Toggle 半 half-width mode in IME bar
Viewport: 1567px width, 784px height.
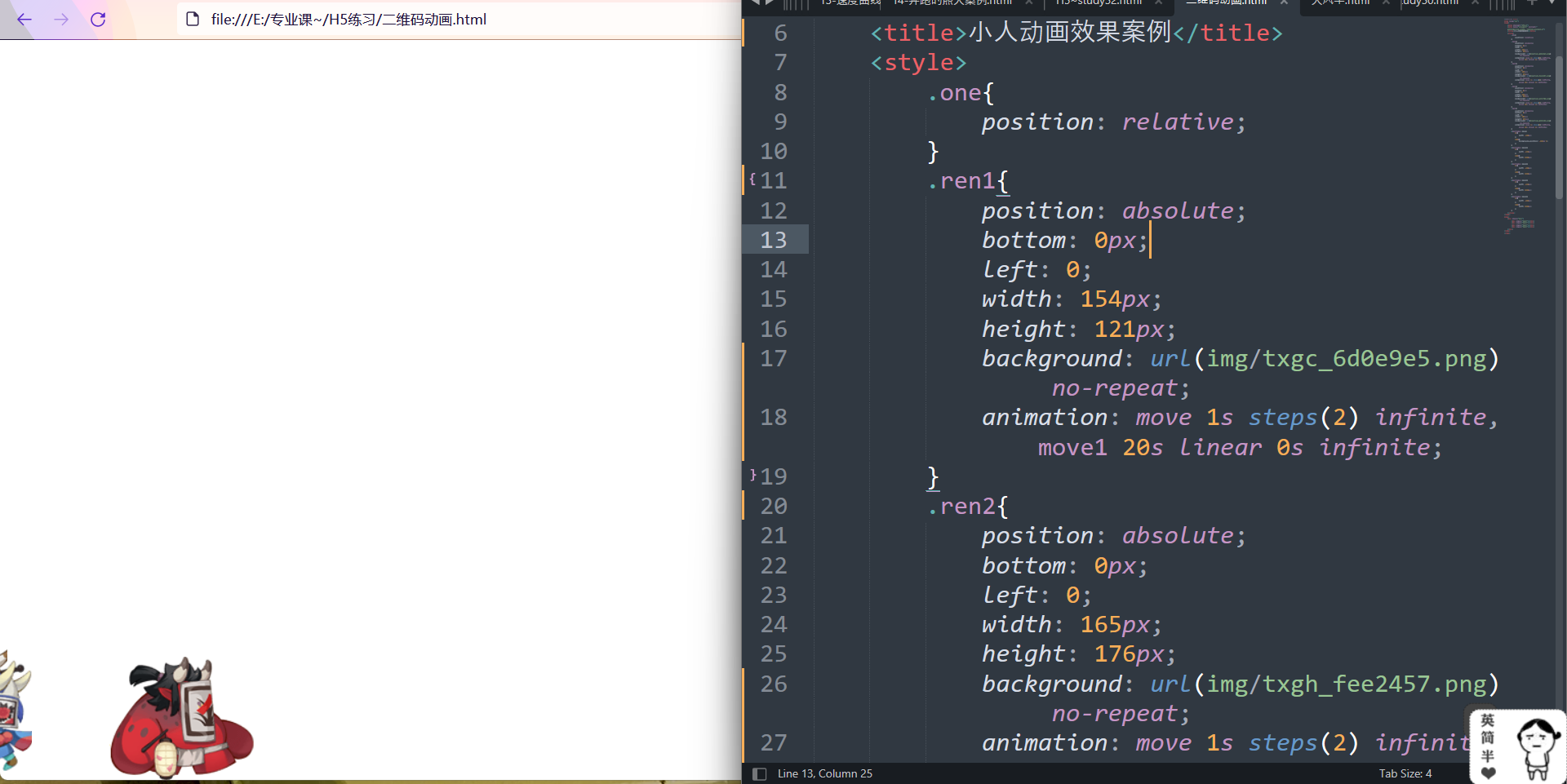(1487, 755)
